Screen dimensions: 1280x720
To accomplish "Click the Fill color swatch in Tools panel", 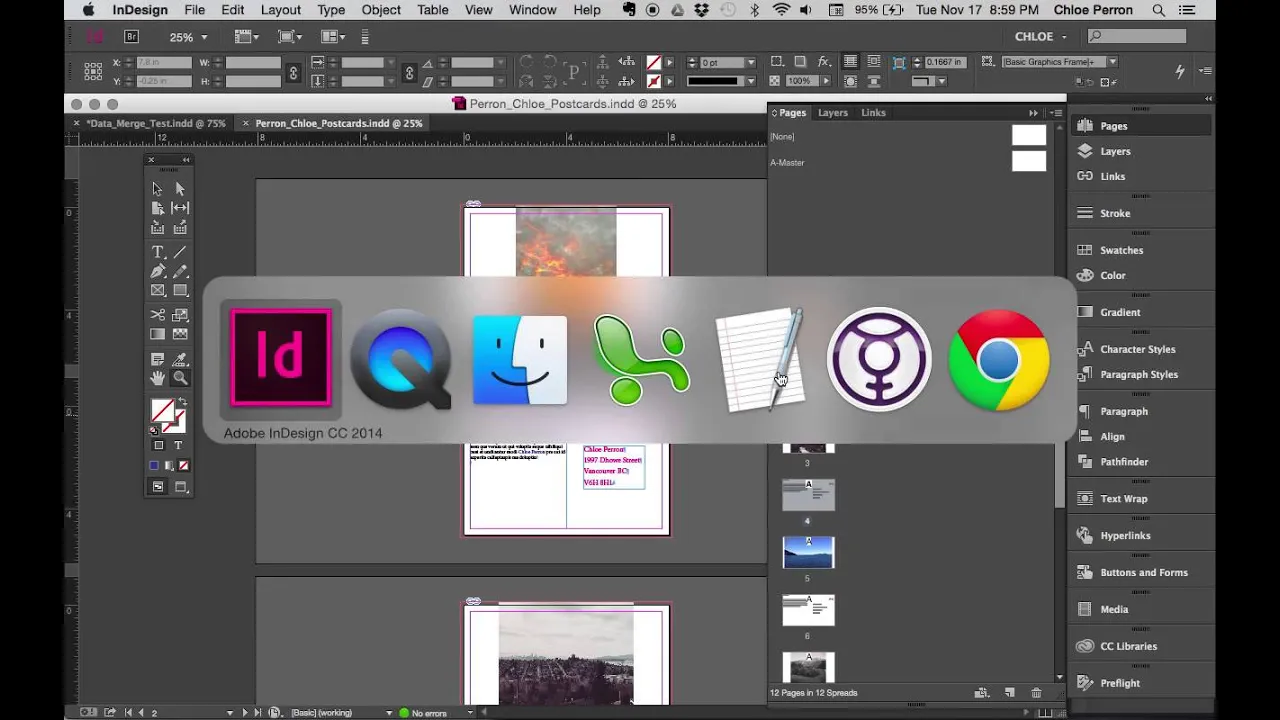I will click(x=161, y=410).
